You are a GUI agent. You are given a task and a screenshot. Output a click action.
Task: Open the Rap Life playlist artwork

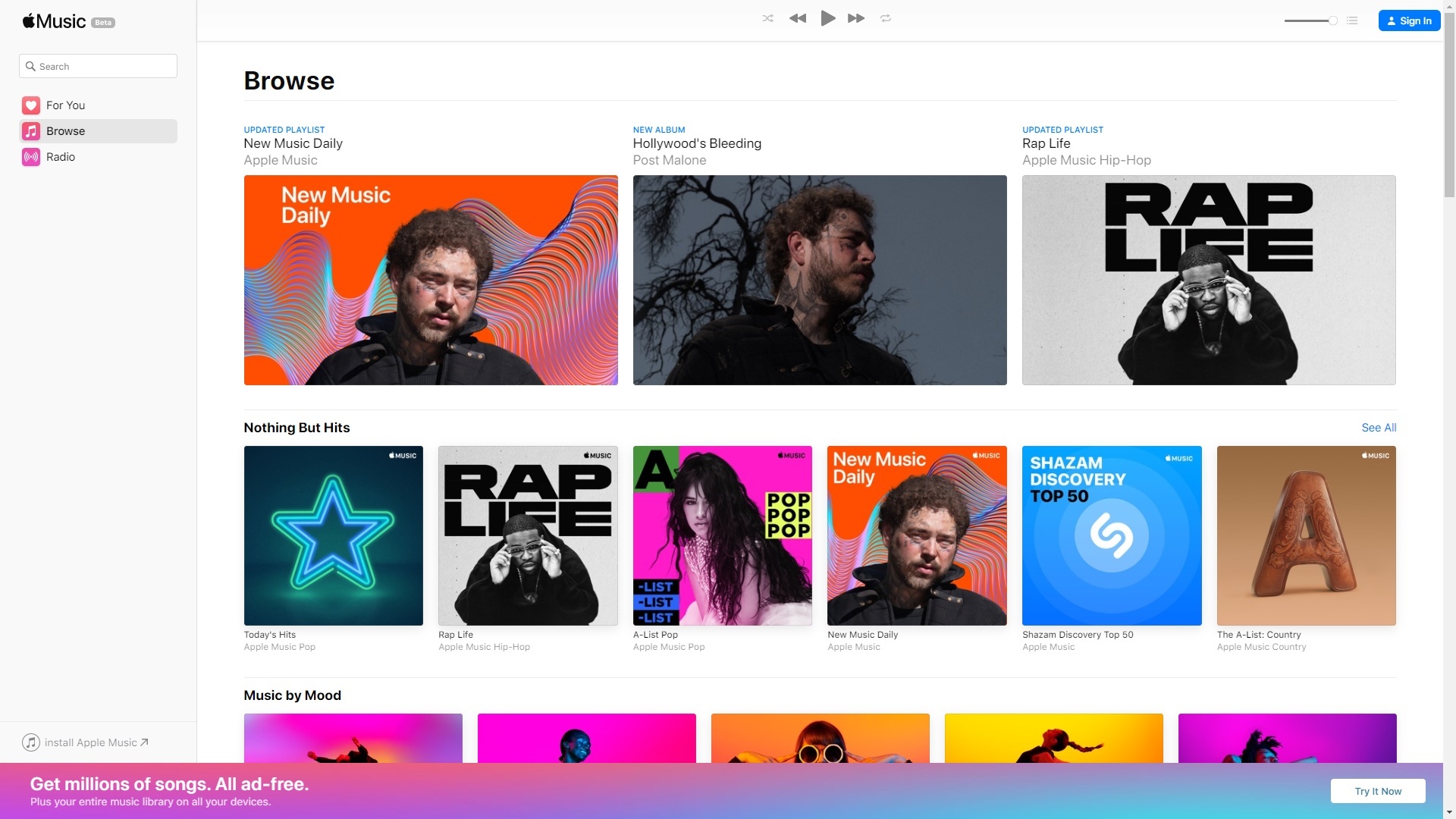(x=1207, y=280)
